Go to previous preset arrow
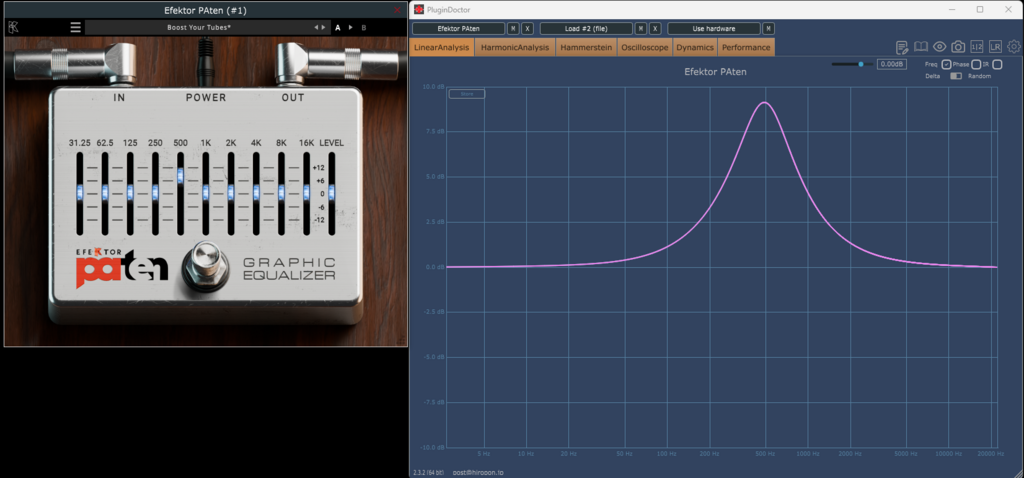This screenshot has height=478, width=1024. pyautogui.click(x=316, y=27)
